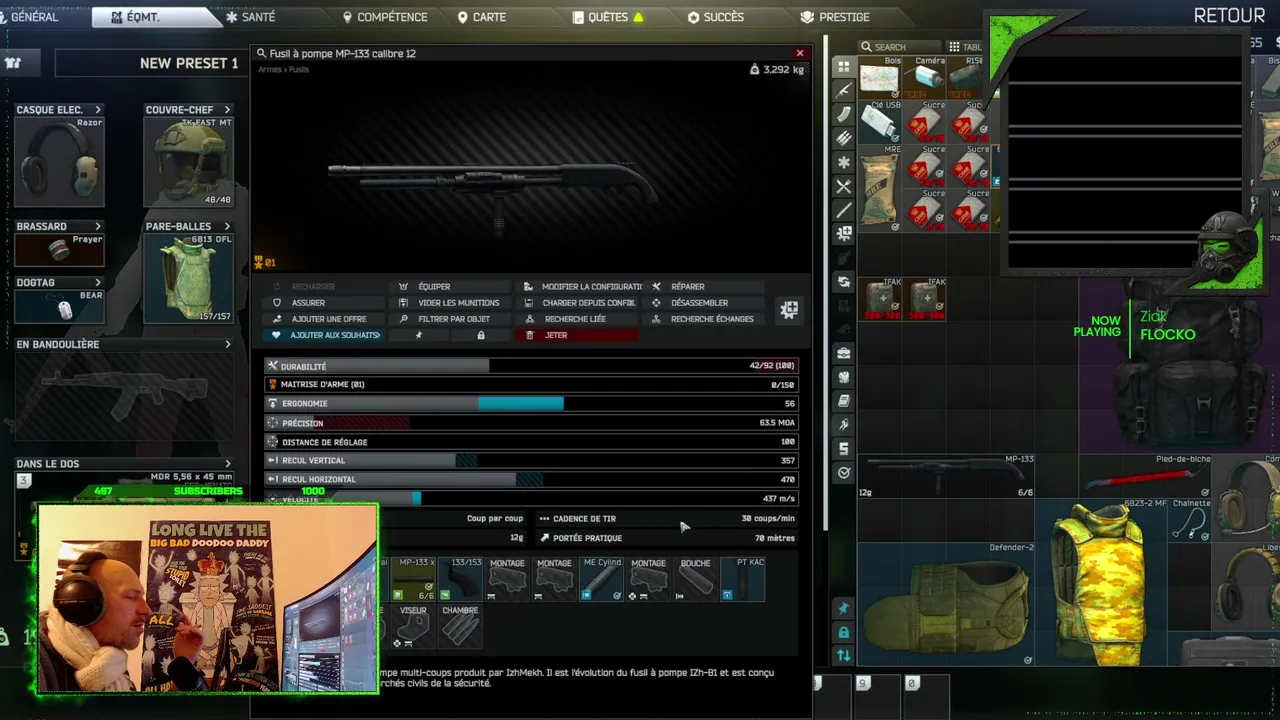Image resolution: width=1280 pixels, height=720 pixels.
Task: Select the circular-arrows filter icon in sidebar
Action: coord(844,282)
